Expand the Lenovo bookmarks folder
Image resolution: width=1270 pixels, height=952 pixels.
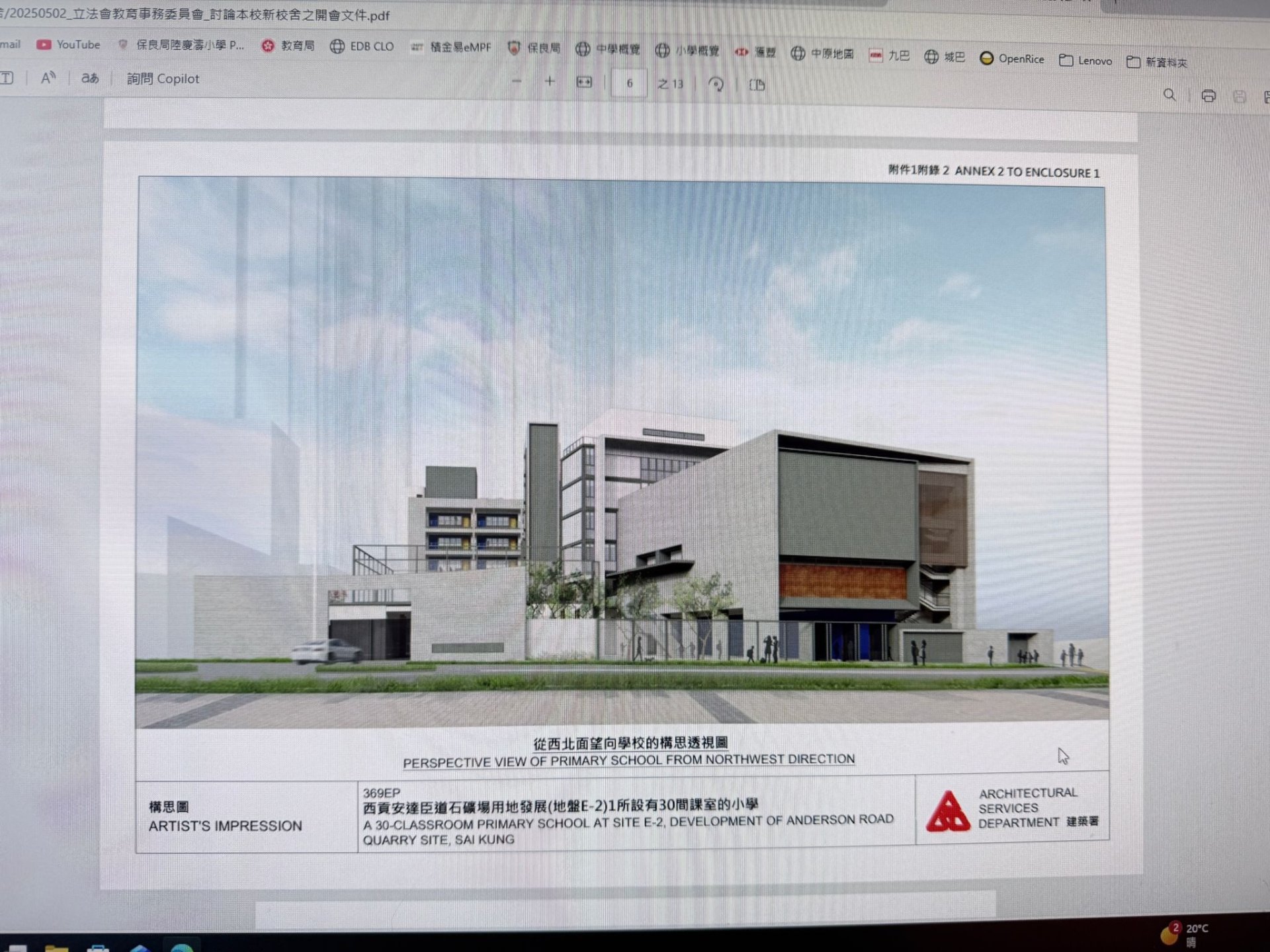tap(1085, 61)
